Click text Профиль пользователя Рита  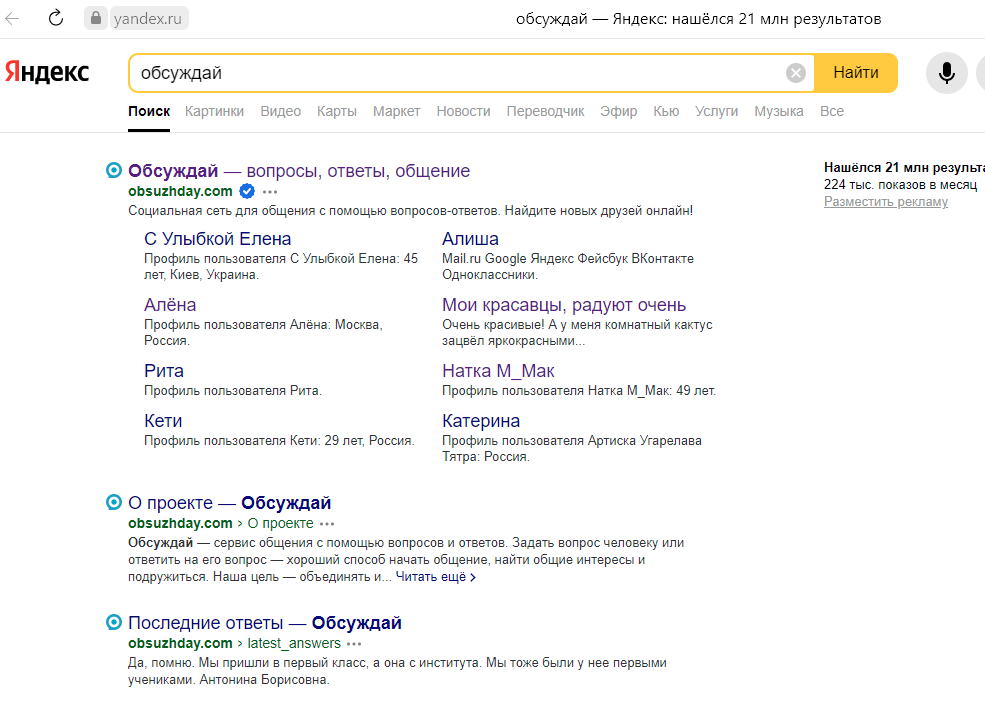[x=232, y=390]
